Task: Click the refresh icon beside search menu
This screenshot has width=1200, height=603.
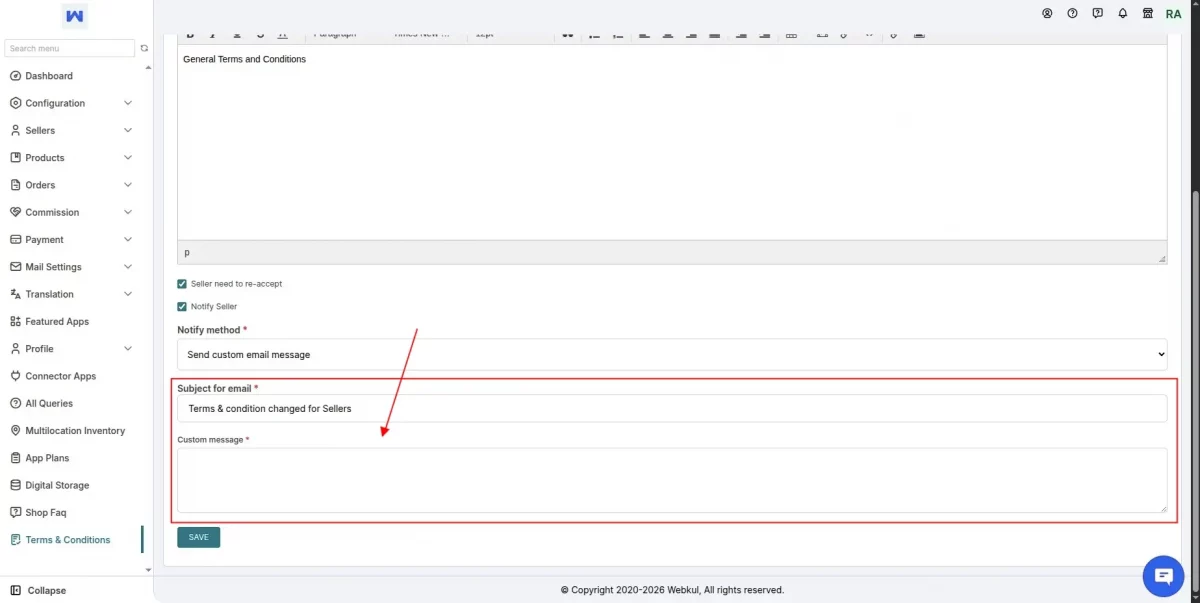Action: coord(144,48)
